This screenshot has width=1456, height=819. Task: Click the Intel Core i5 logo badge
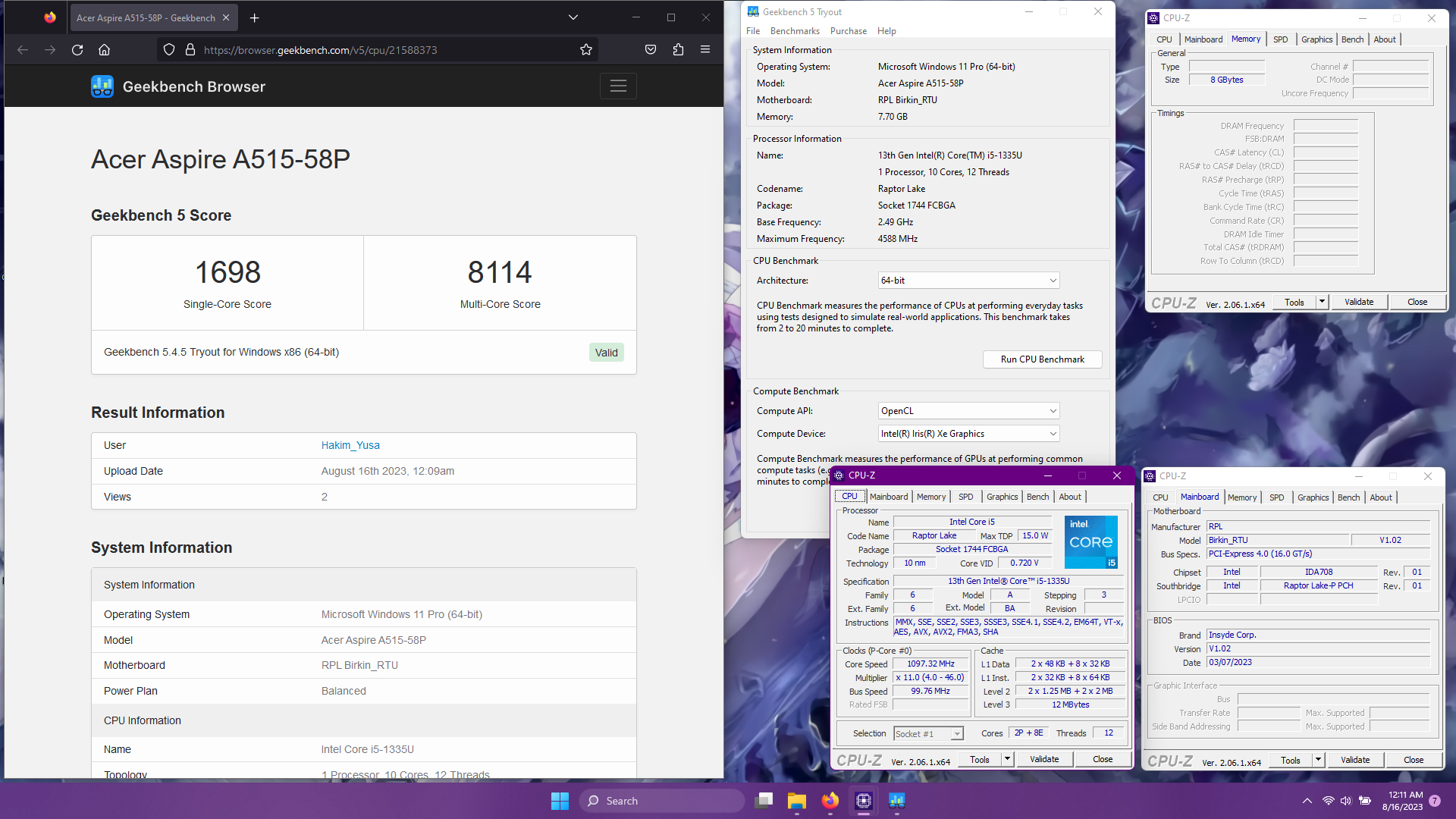1090,541
